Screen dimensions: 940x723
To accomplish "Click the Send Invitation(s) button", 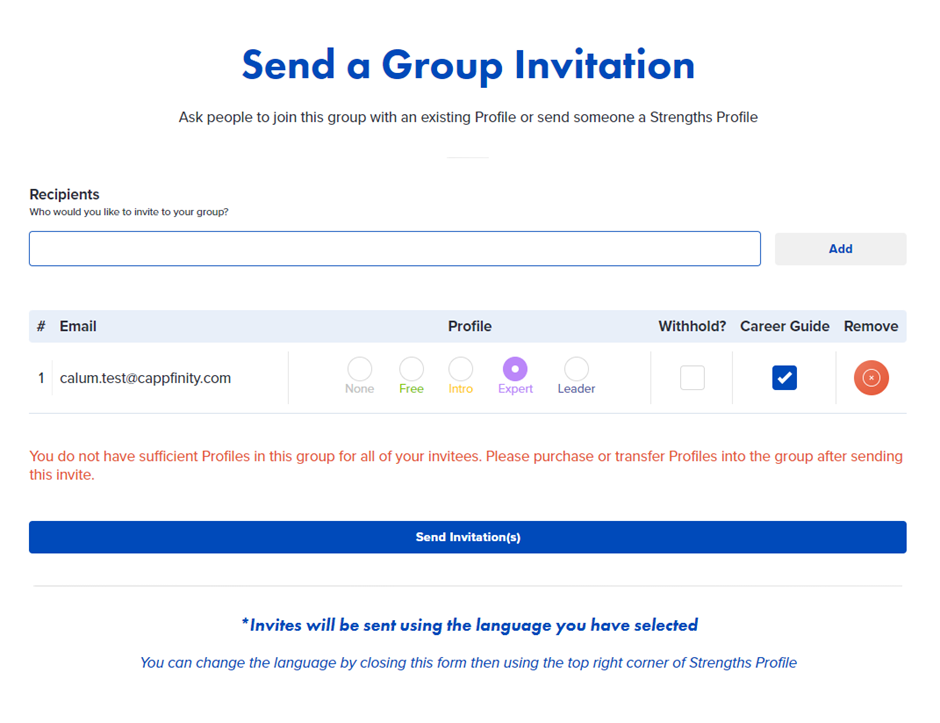I will click(x=468, y=537).
